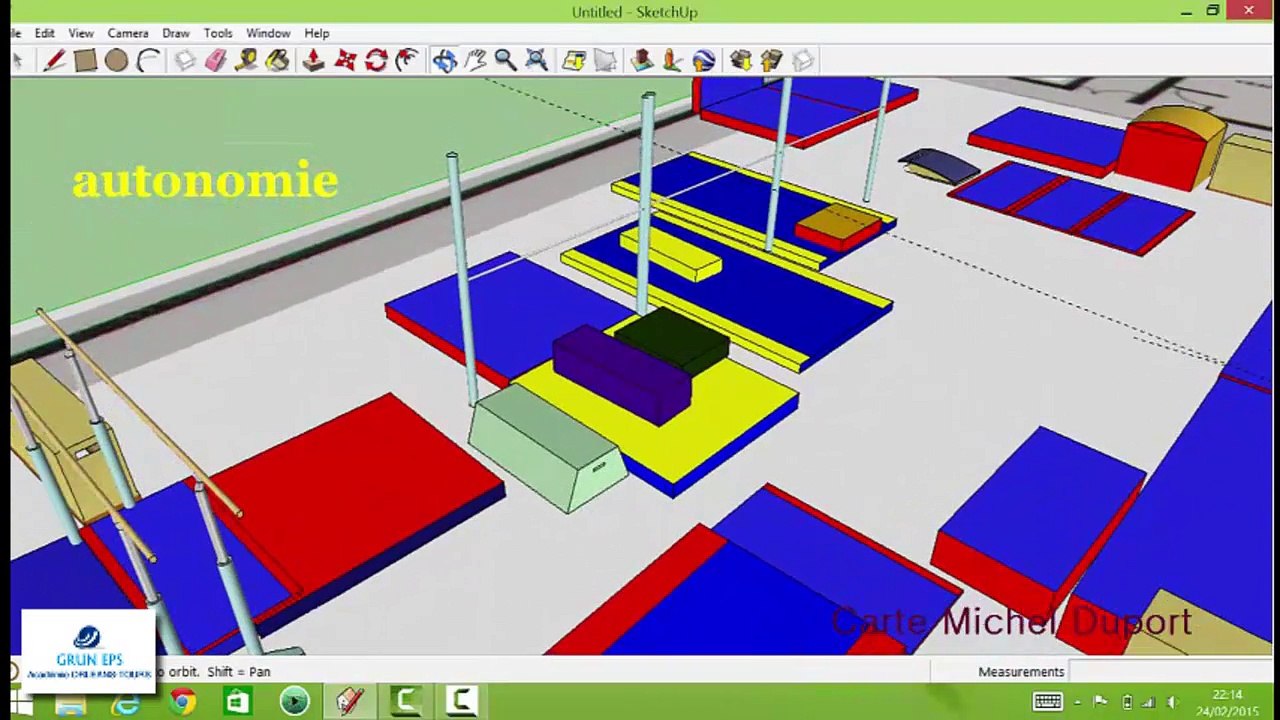Open File Explorer from the taskbar
1280x720 pixels.
[71, 702]
